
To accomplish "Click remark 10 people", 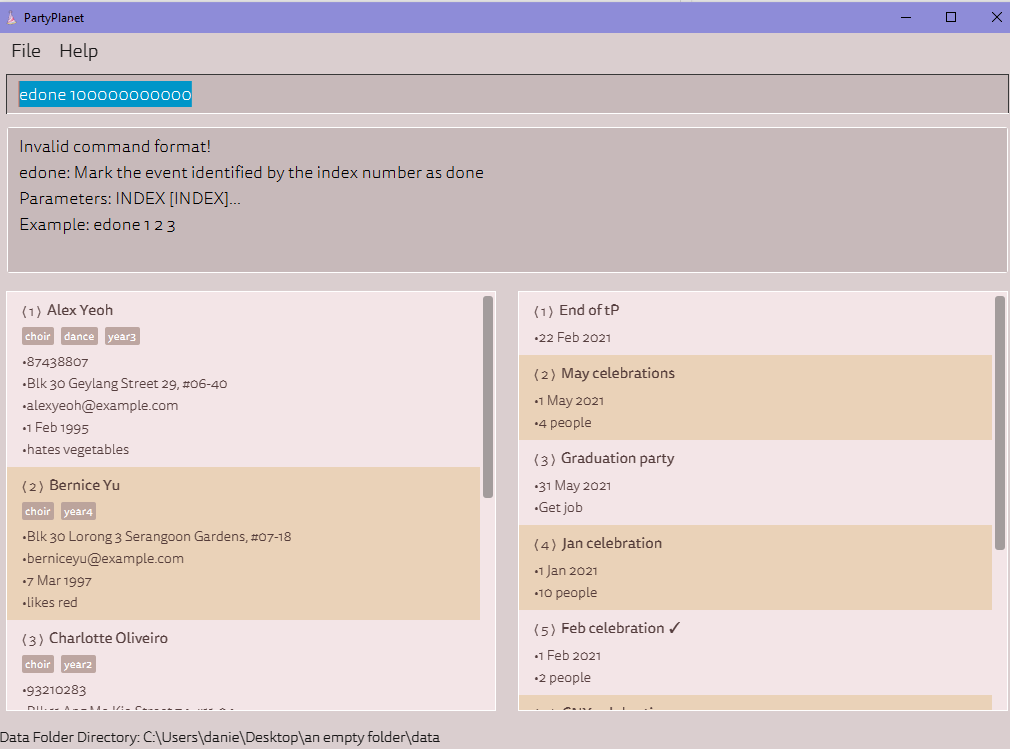I will coord(567,593).
